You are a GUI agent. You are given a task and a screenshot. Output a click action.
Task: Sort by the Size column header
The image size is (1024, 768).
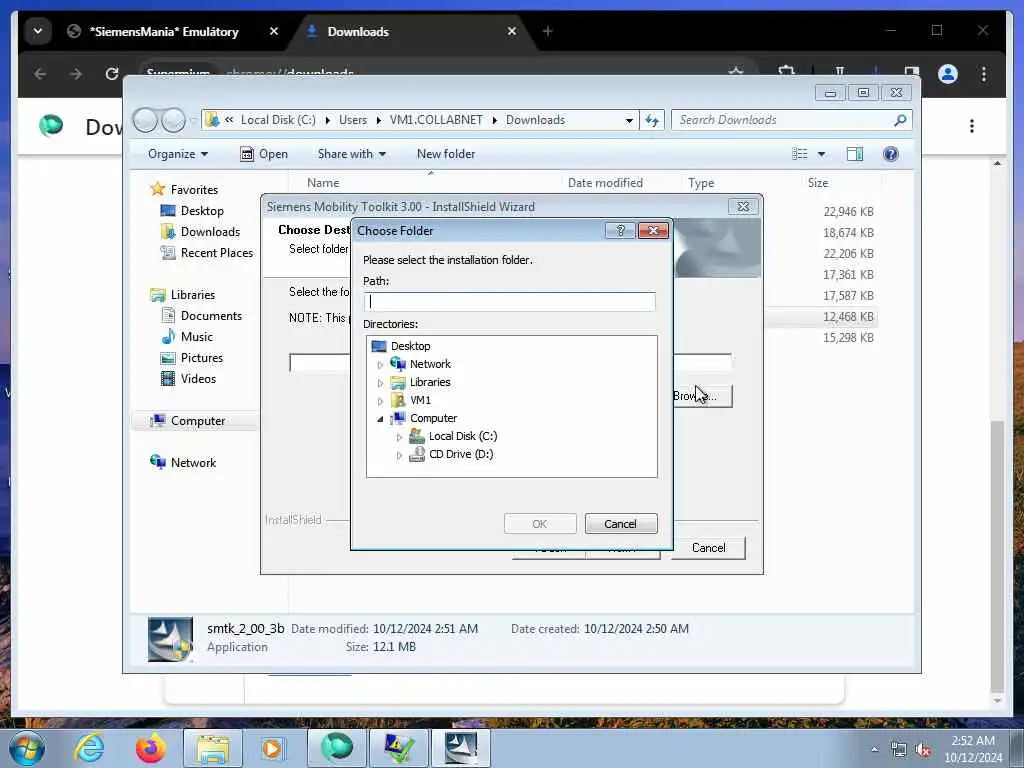(x=818, y=183)
